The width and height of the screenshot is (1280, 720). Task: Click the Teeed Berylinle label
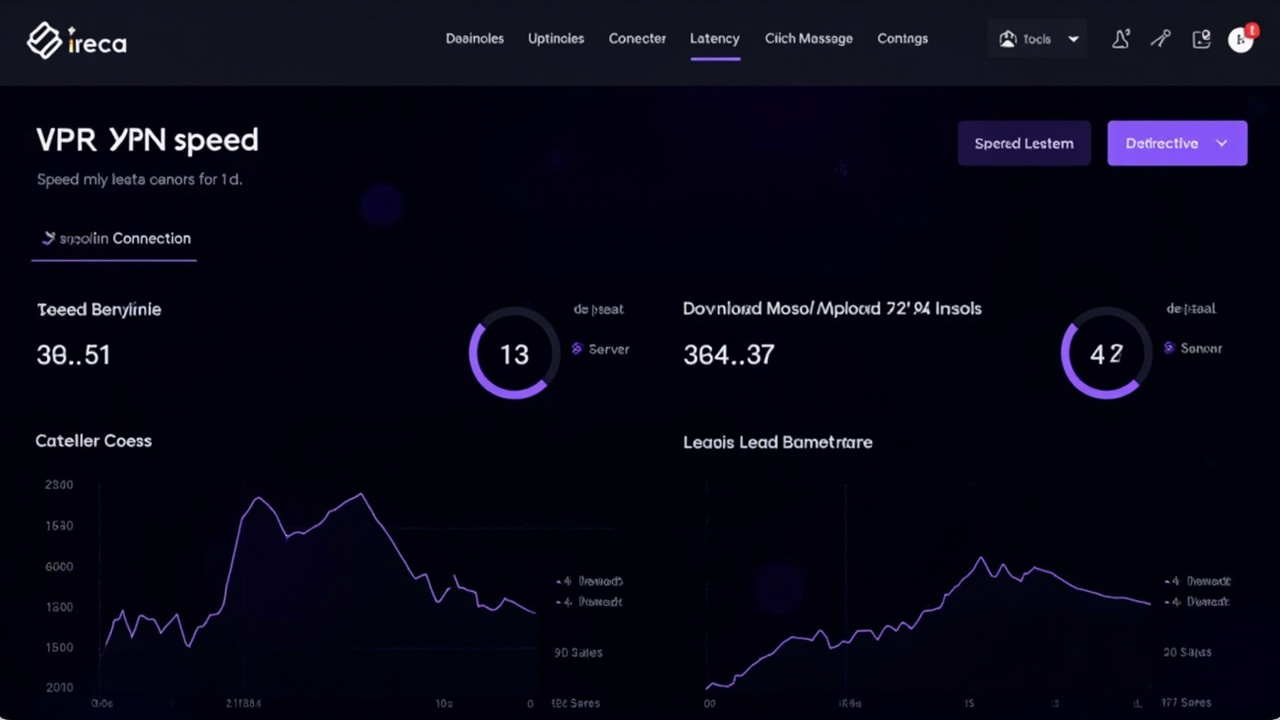pos(99,310)
